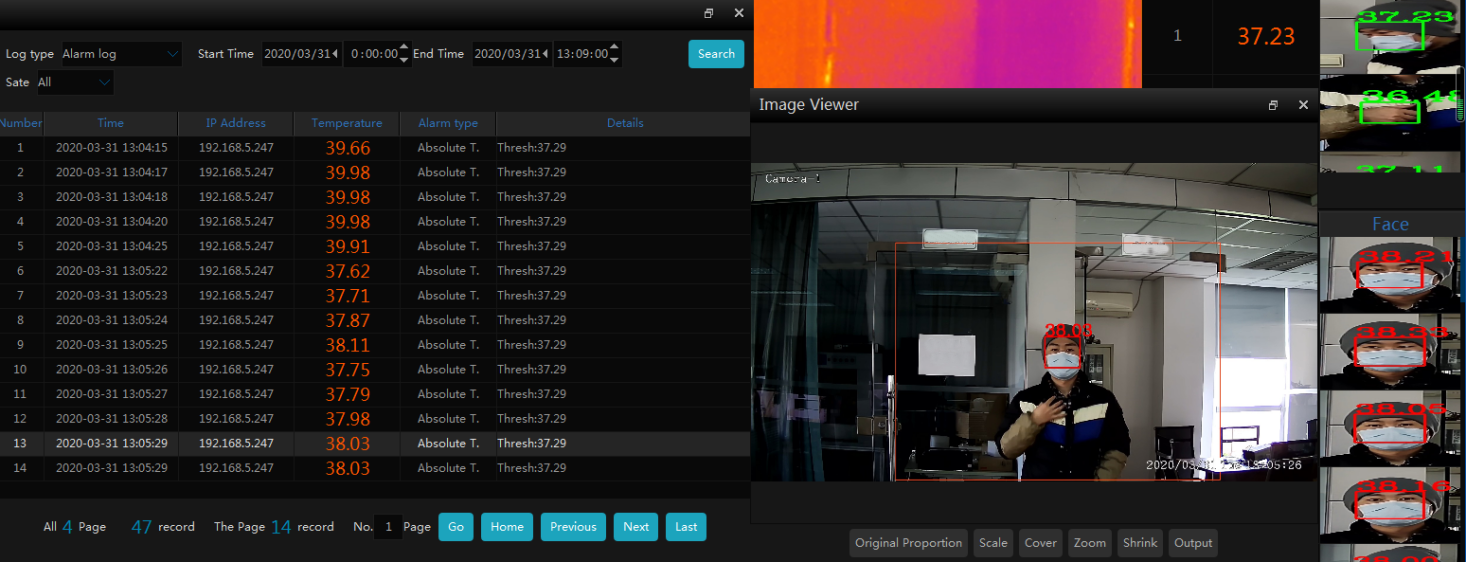Click the camera snapshot in Image Viewer

[x=1034, y=322]
